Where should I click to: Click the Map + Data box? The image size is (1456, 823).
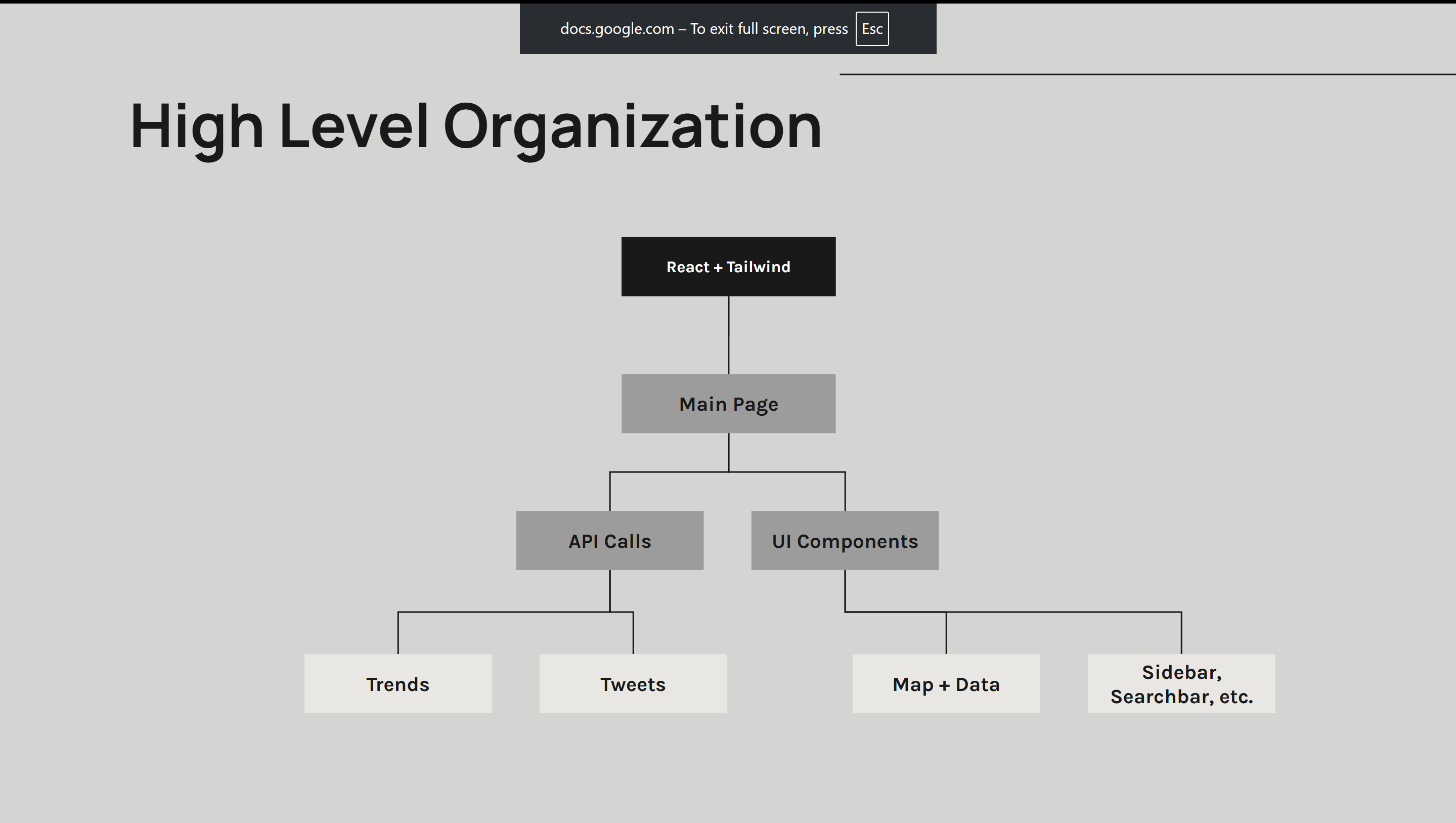click(x=946, y=684)
